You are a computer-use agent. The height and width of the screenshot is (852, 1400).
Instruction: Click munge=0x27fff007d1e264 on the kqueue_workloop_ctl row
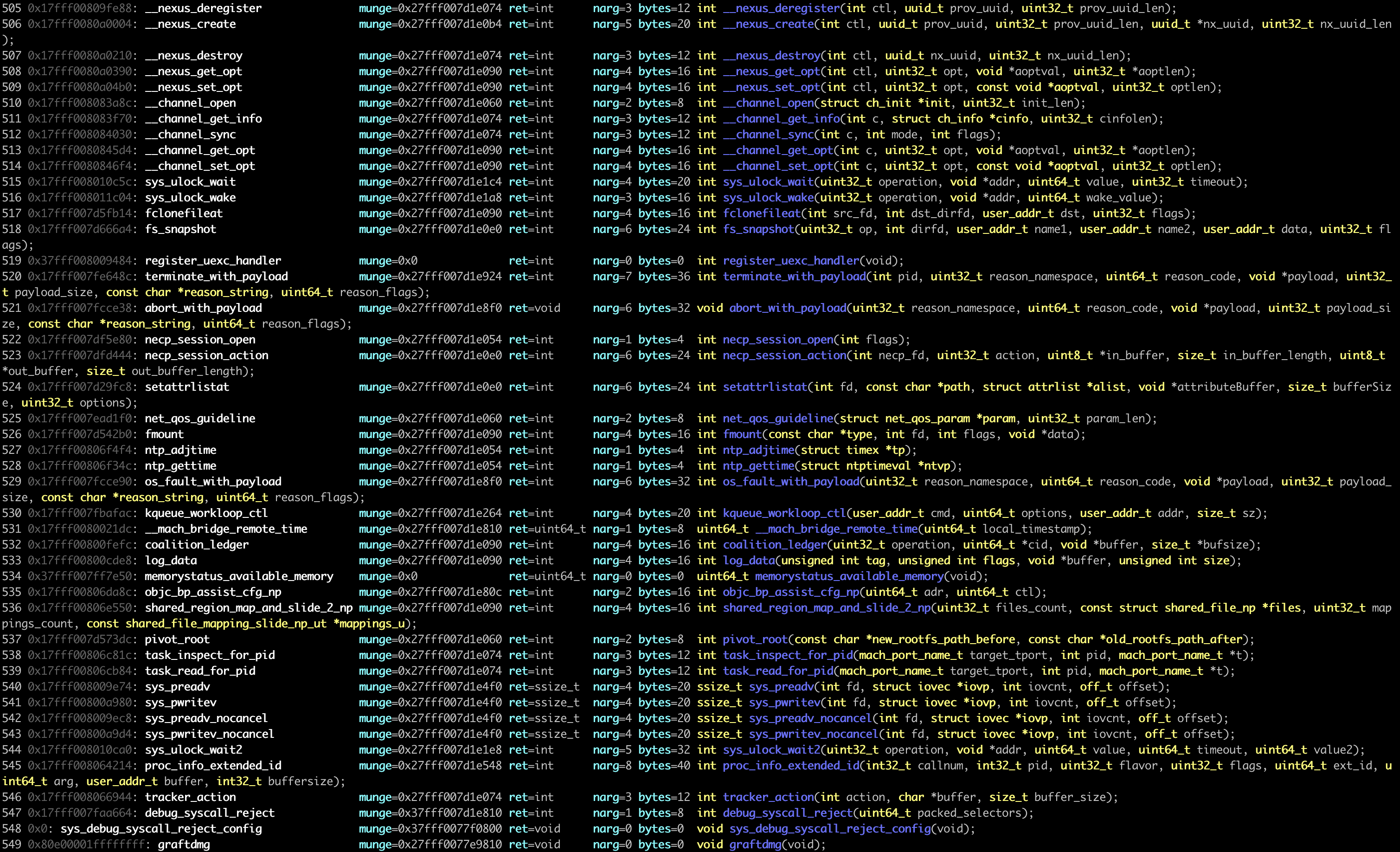click(x=430, y=513)
